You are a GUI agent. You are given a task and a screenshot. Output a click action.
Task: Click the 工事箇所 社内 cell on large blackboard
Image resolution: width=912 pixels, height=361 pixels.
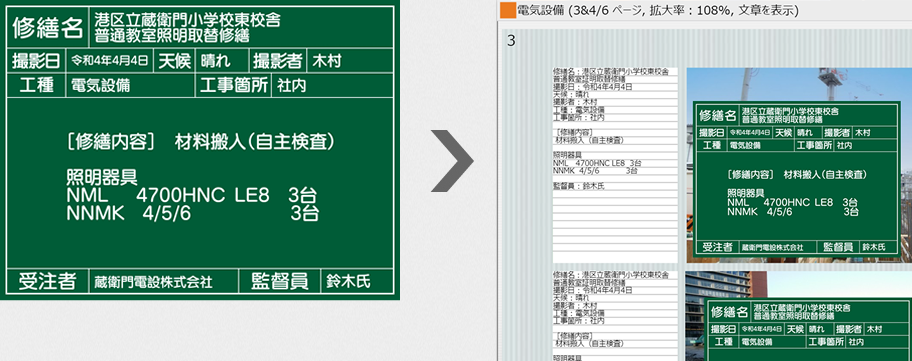click(x=294, y=86)
